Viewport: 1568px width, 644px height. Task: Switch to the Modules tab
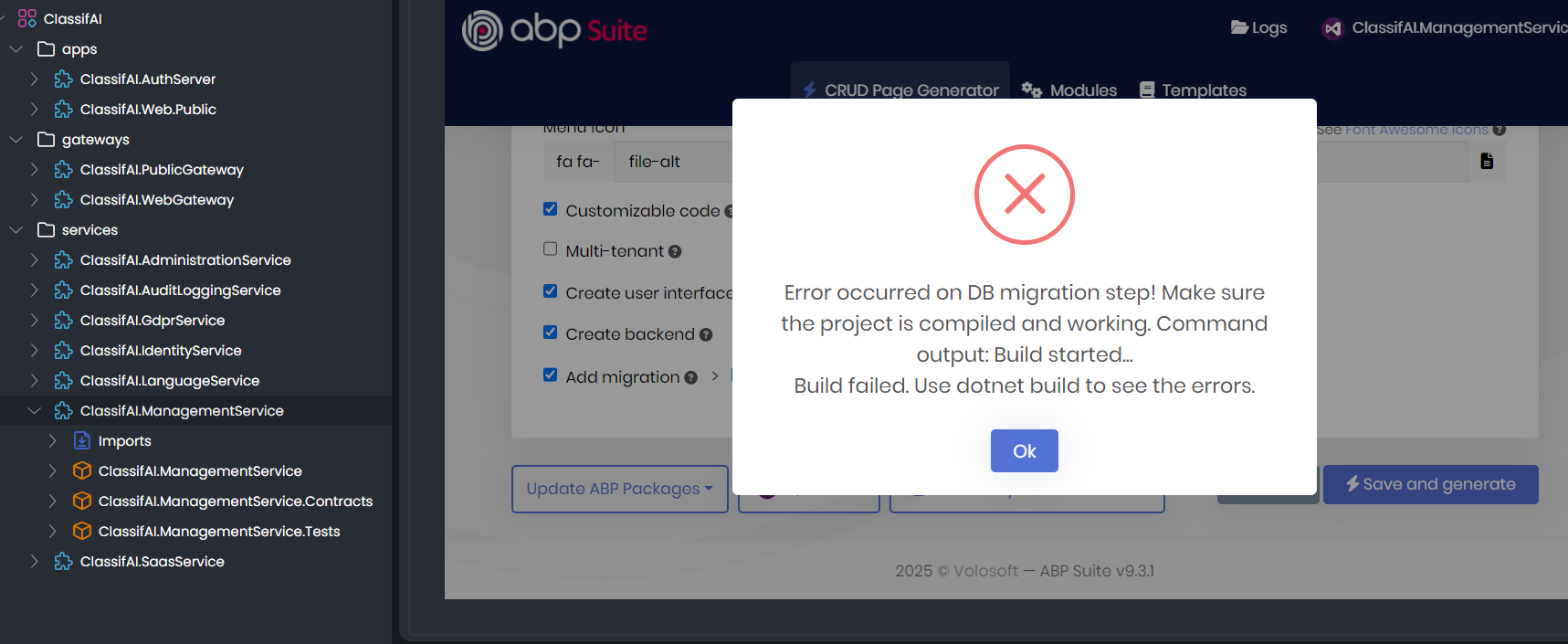[1069, 90]
